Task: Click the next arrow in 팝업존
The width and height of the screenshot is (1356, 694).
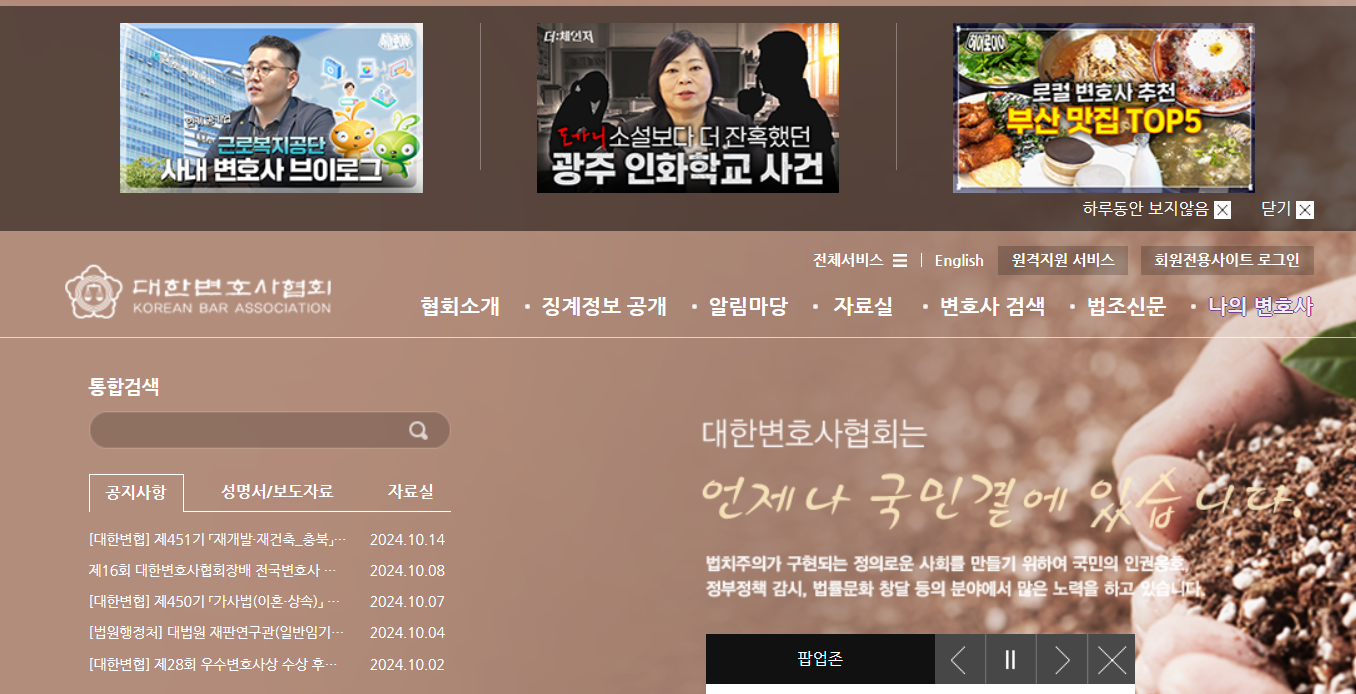Action: point(1062,660)
